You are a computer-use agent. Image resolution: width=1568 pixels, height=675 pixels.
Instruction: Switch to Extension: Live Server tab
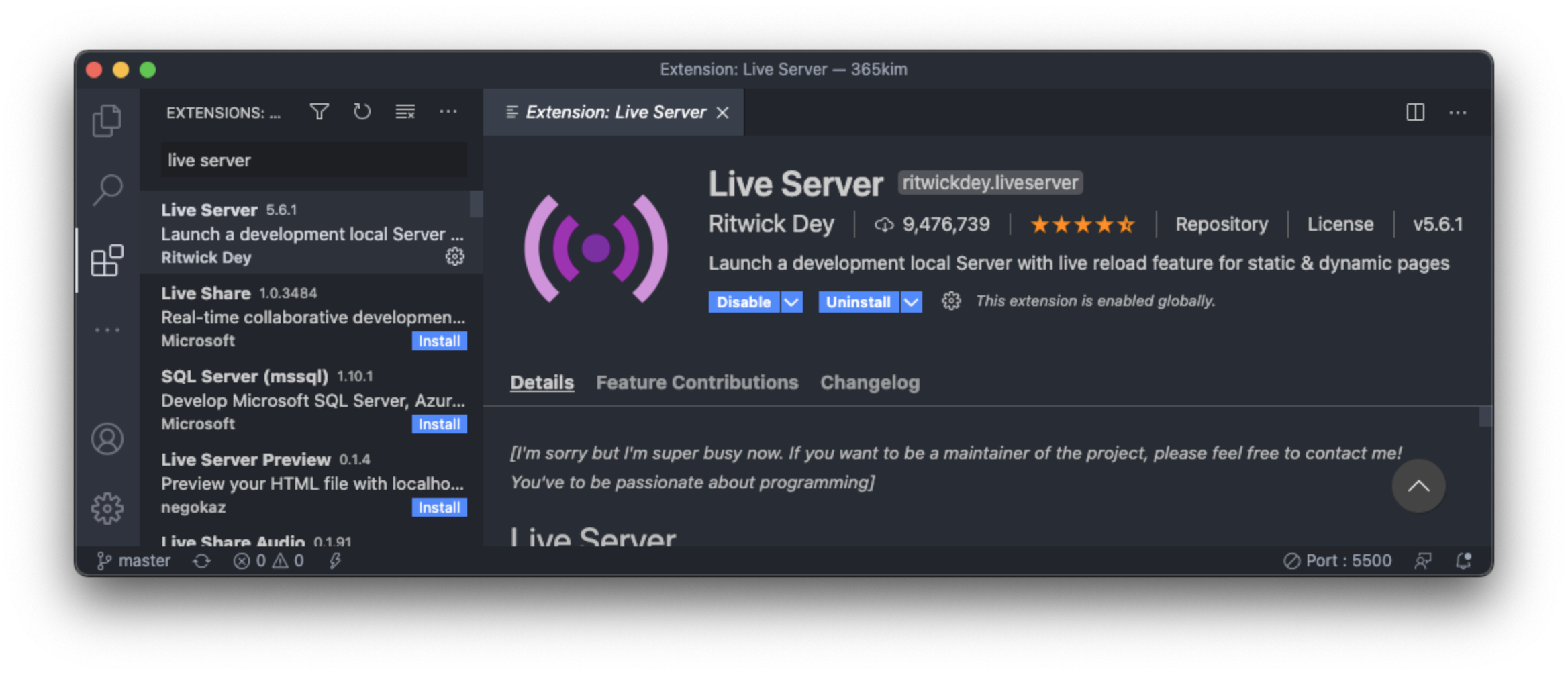click(615, 112)
